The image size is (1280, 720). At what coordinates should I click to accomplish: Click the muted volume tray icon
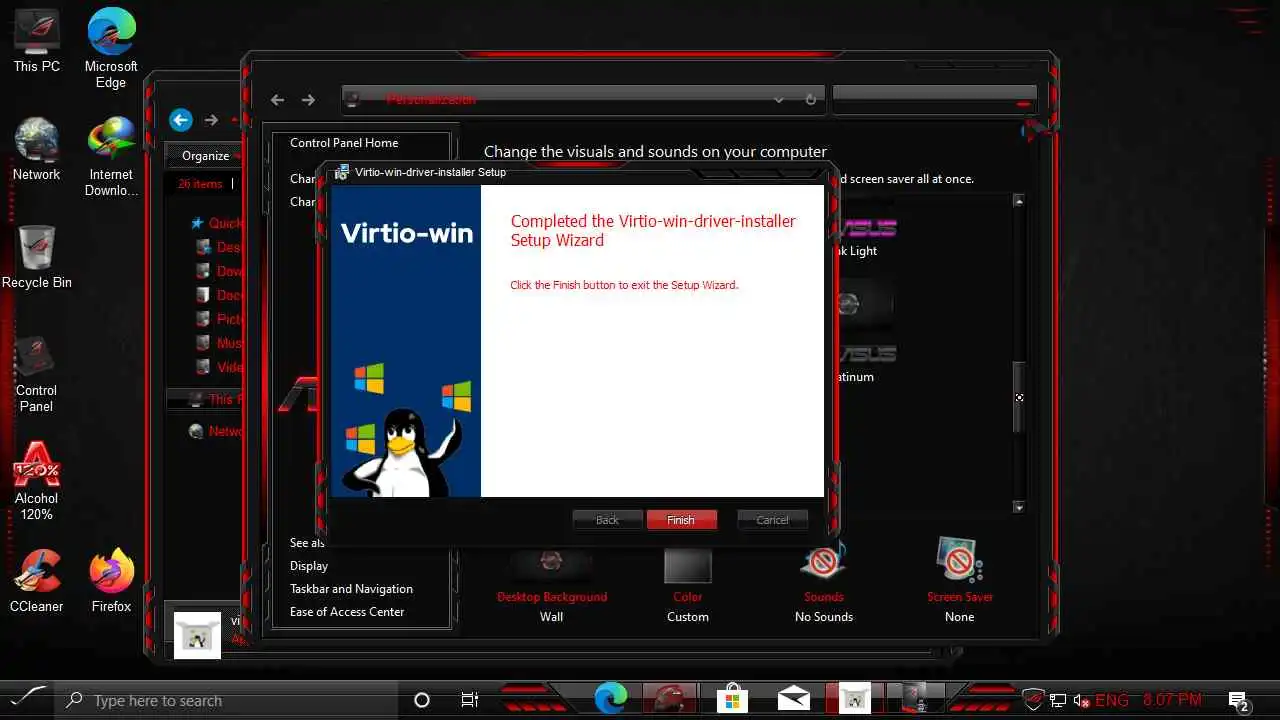click(1082, 700)
